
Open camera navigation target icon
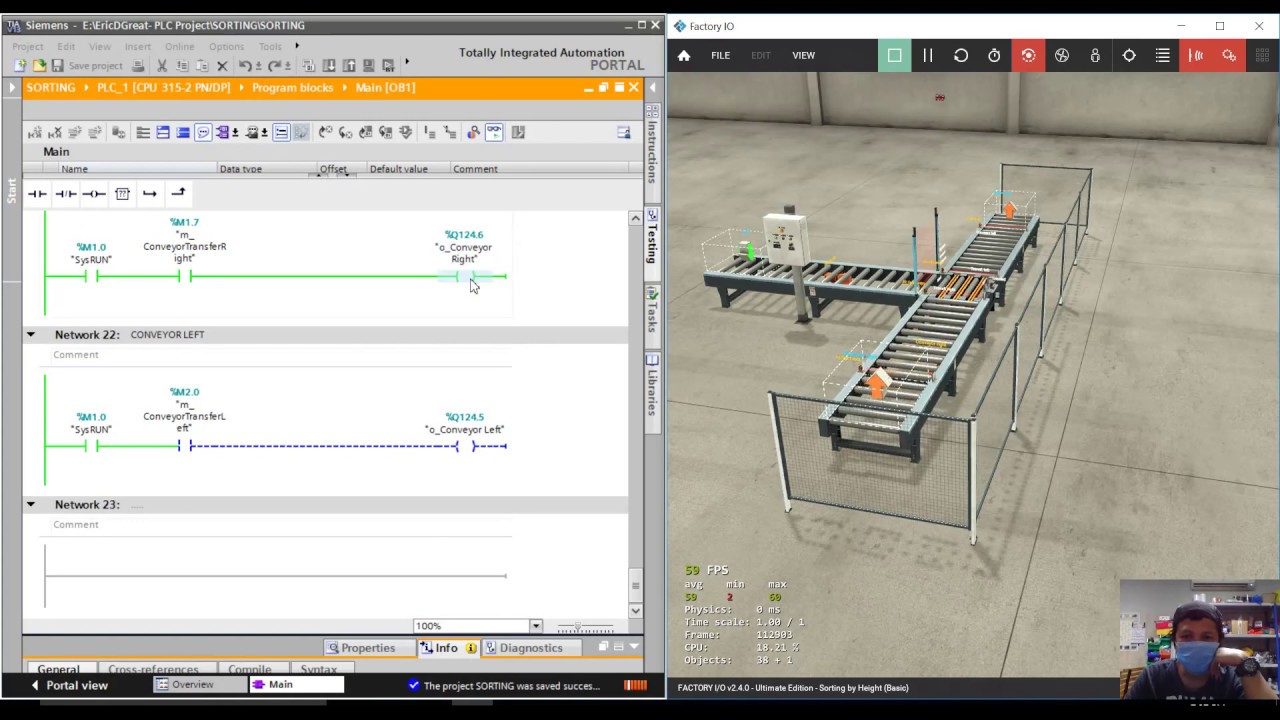(x=1129, y=55)
